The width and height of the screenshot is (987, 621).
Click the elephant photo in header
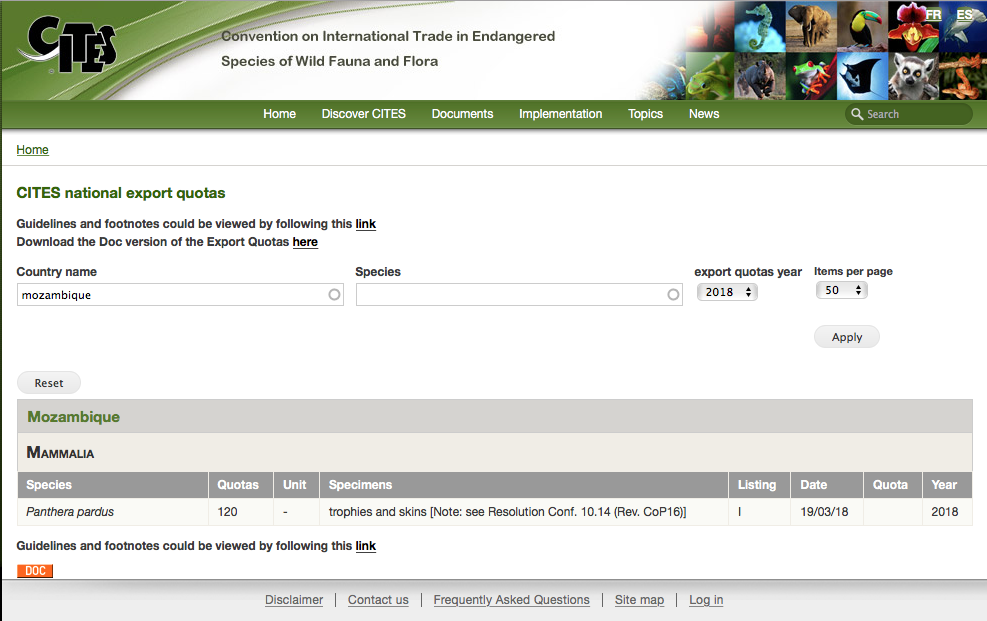tap(811, 26)
